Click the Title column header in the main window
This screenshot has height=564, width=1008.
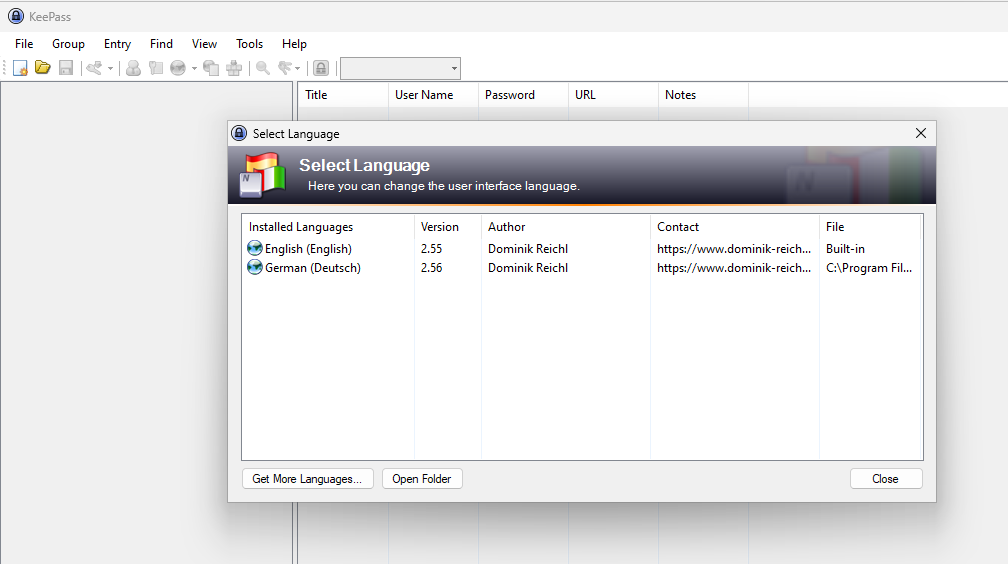(x=343, y=95)
